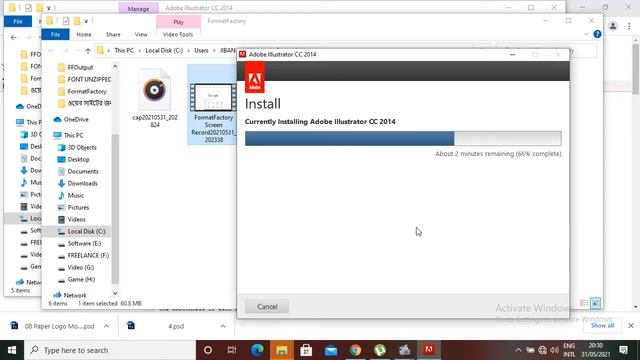Open uTorrent from taskbar

click(x=380, y=350)
